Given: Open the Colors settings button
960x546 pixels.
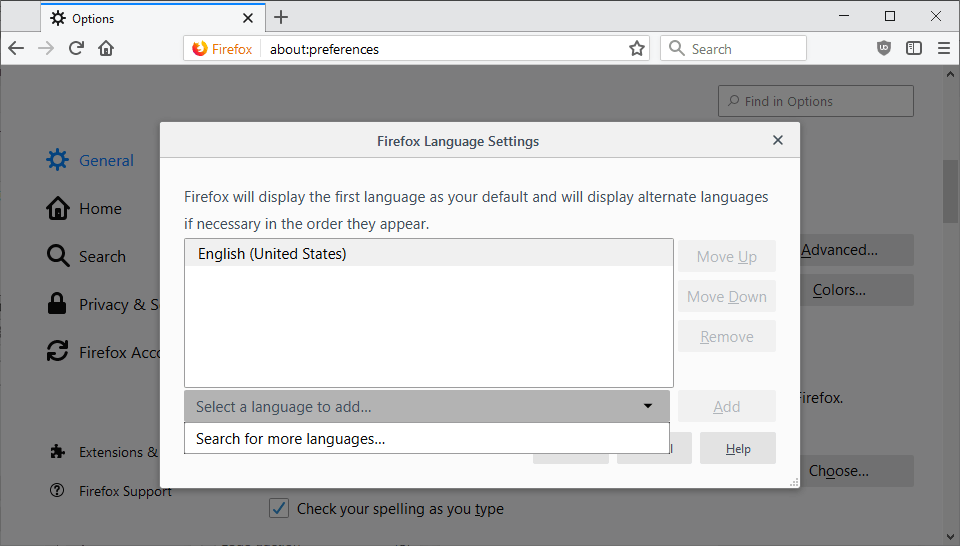Looking at the screenshot, I should tap(857, 290).
